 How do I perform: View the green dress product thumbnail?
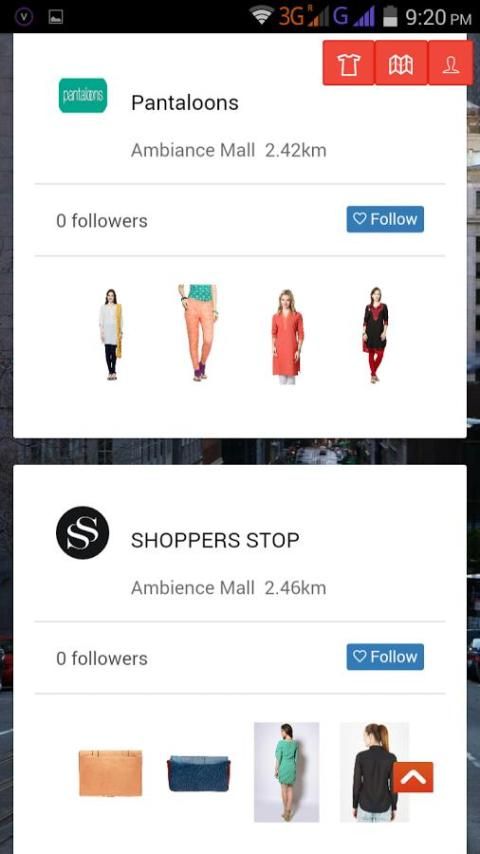pos(287,772)
